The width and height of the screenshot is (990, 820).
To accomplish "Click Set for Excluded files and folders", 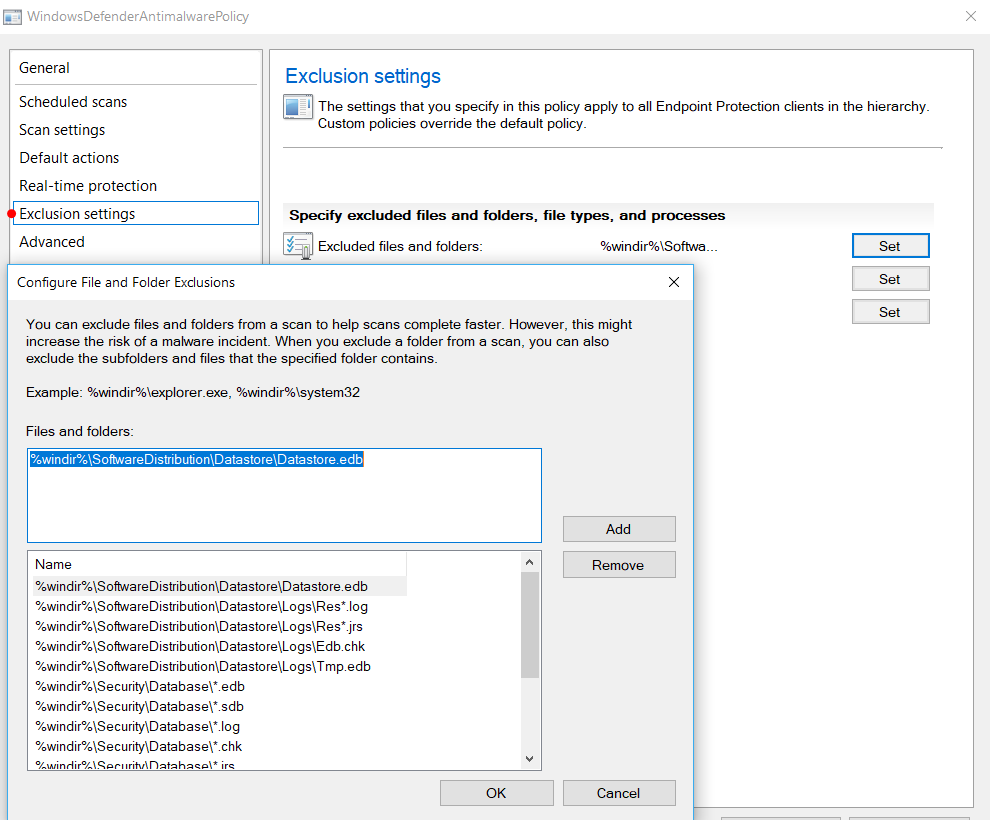I will coord(890,246).
